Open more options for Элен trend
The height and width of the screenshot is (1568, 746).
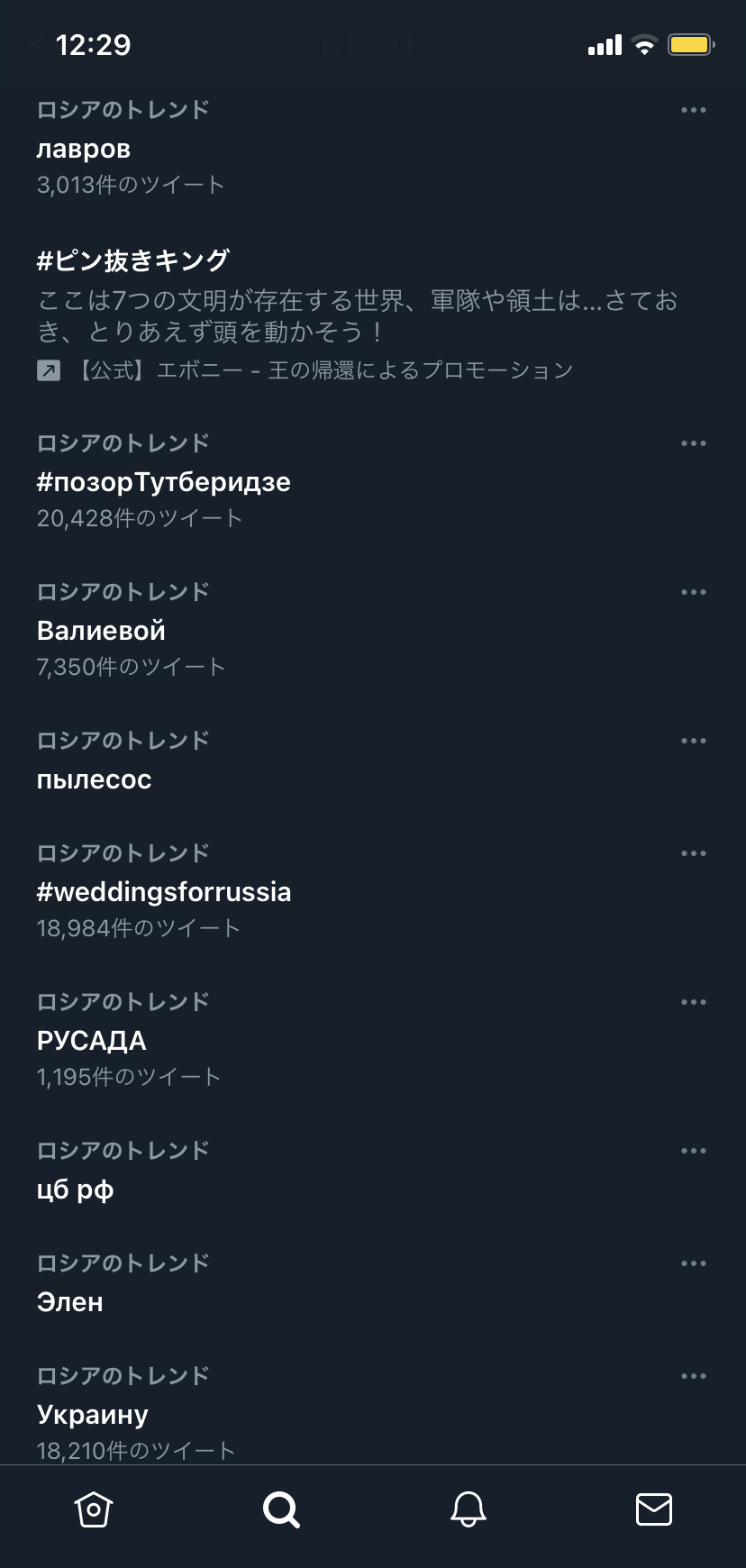coord(694,1263)
